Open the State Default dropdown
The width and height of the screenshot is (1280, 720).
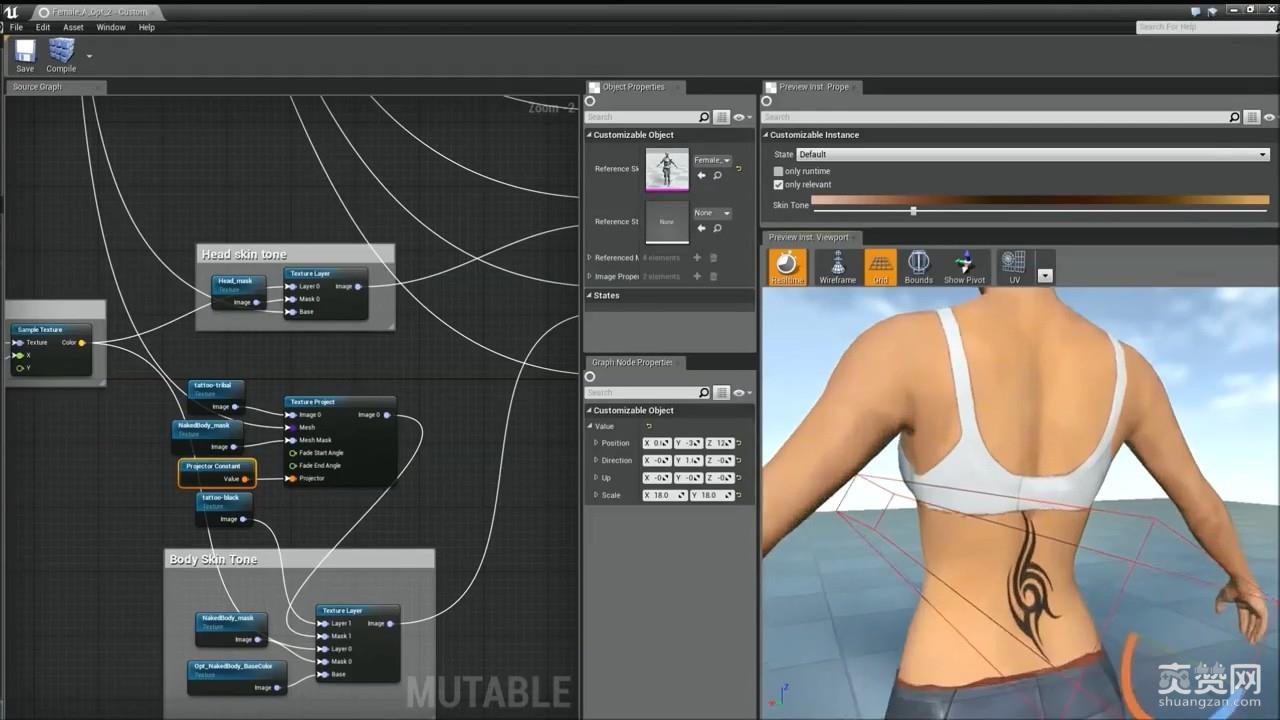point(1032,154)
